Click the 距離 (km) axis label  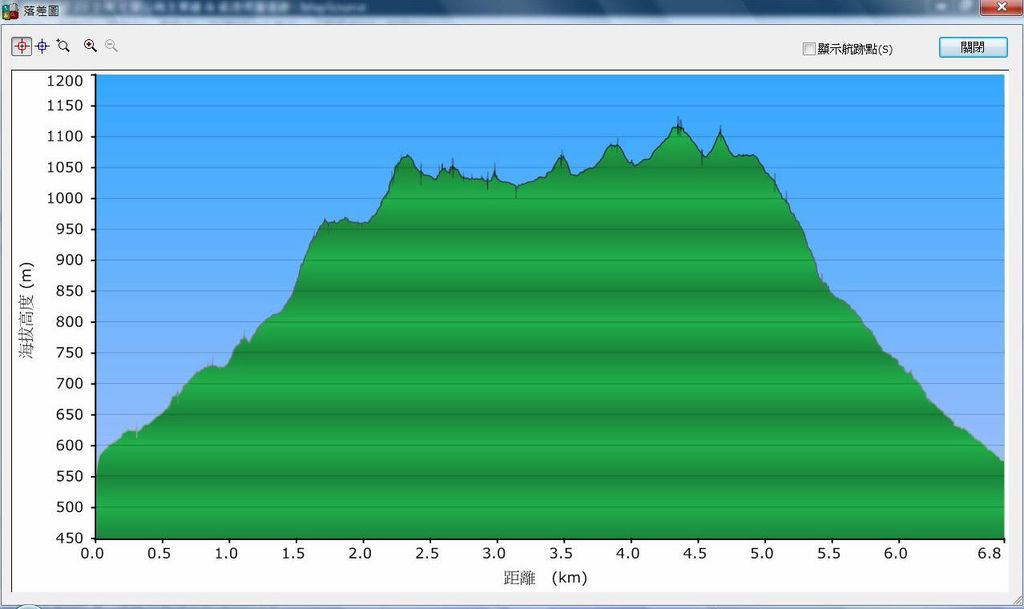(545, 578)
